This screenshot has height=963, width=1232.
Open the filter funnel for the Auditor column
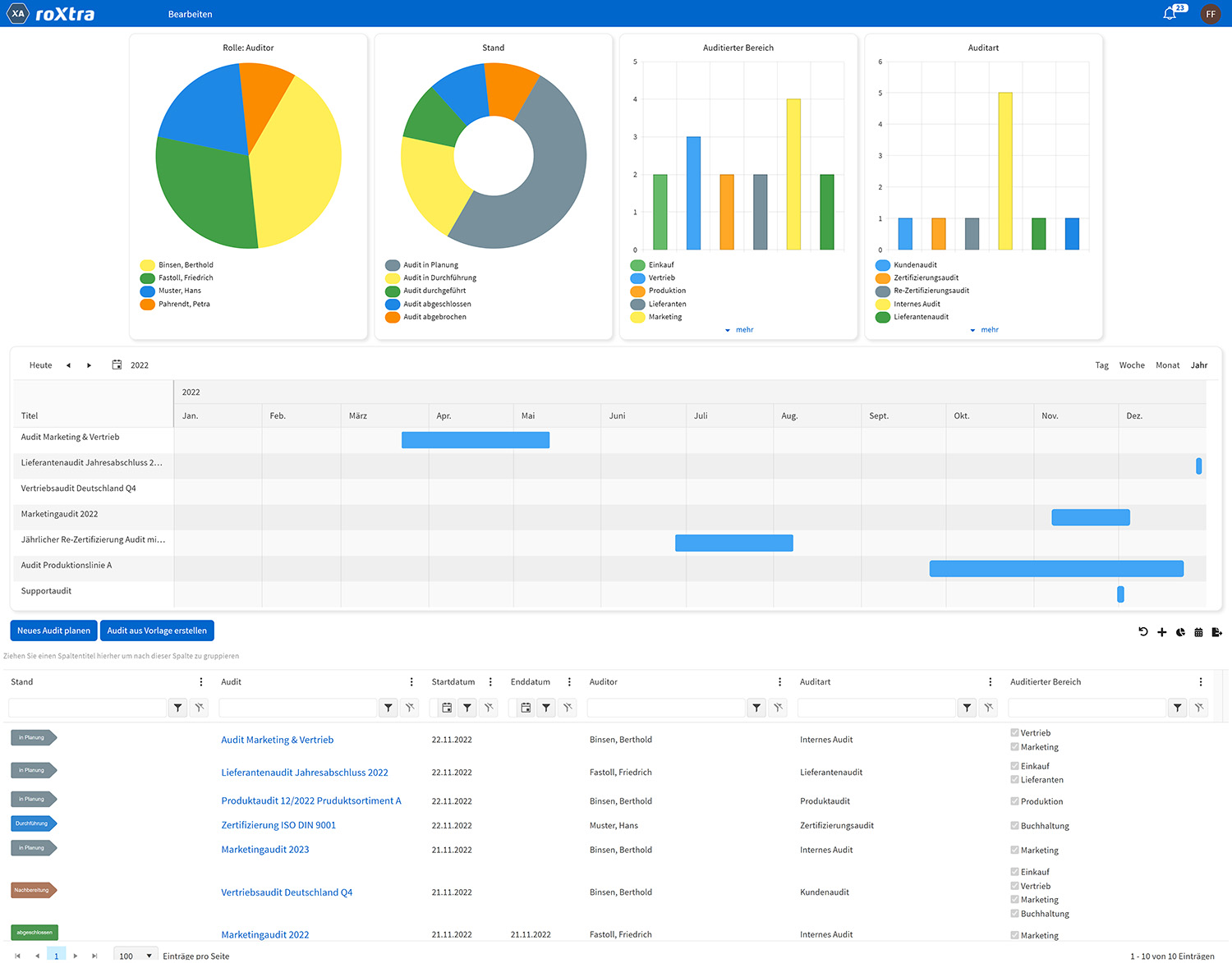click(x=756, y=707)
